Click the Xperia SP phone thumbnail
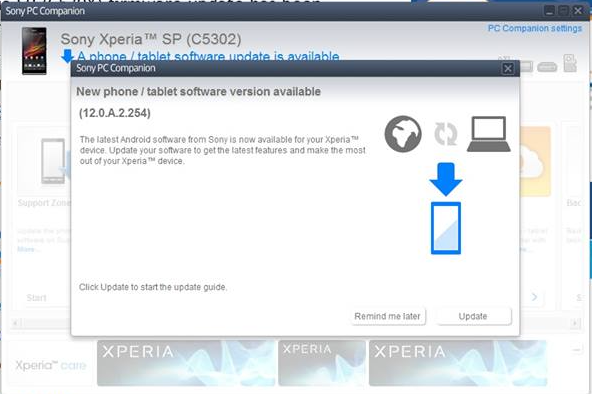This screenshot has width=592, height=394. [34, 51]
